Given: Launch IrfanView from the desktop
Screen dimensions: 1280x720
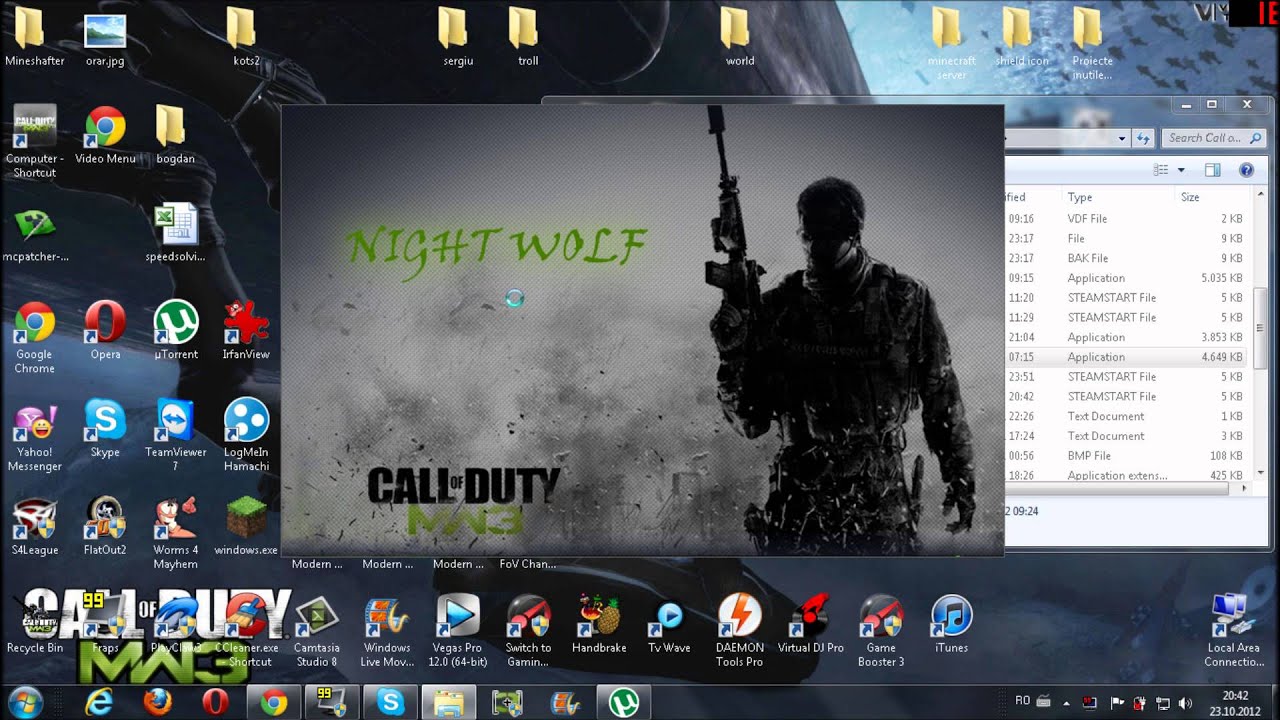Looking at the screenshot, I should click(x=246, y=331).
